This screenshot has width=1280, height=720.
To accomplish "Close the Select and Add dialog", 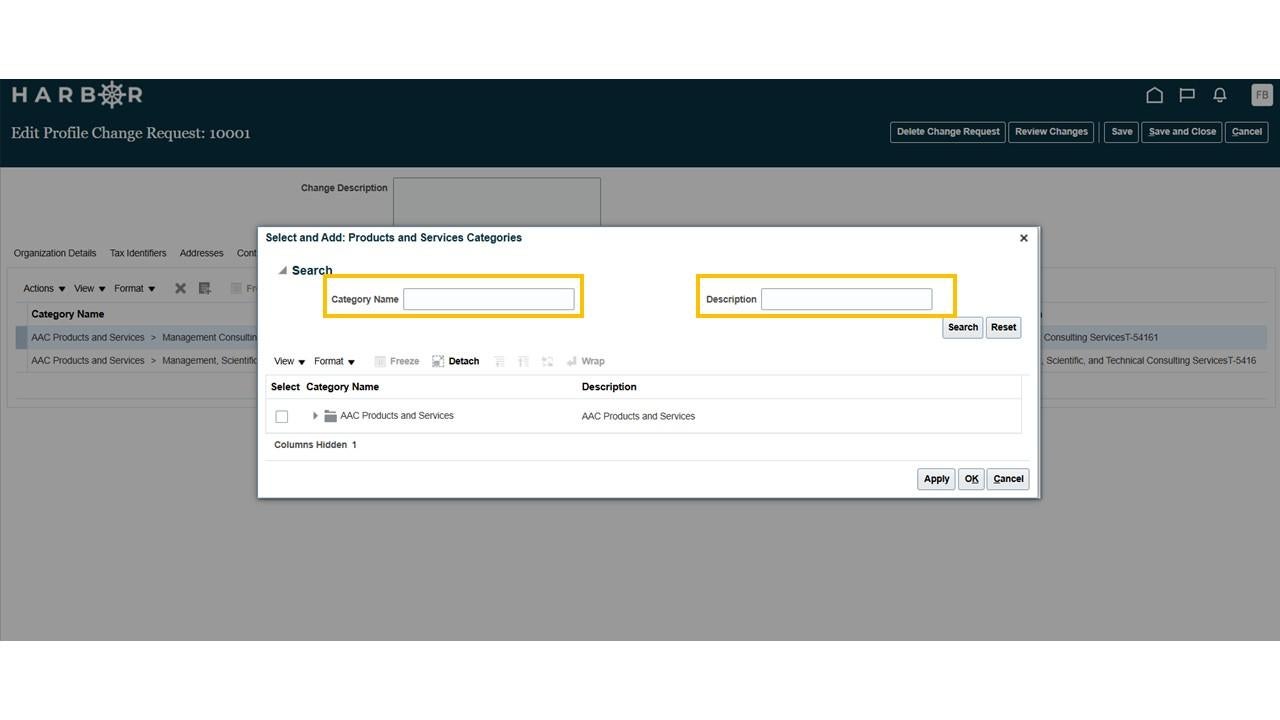I will click(1023, 238).
